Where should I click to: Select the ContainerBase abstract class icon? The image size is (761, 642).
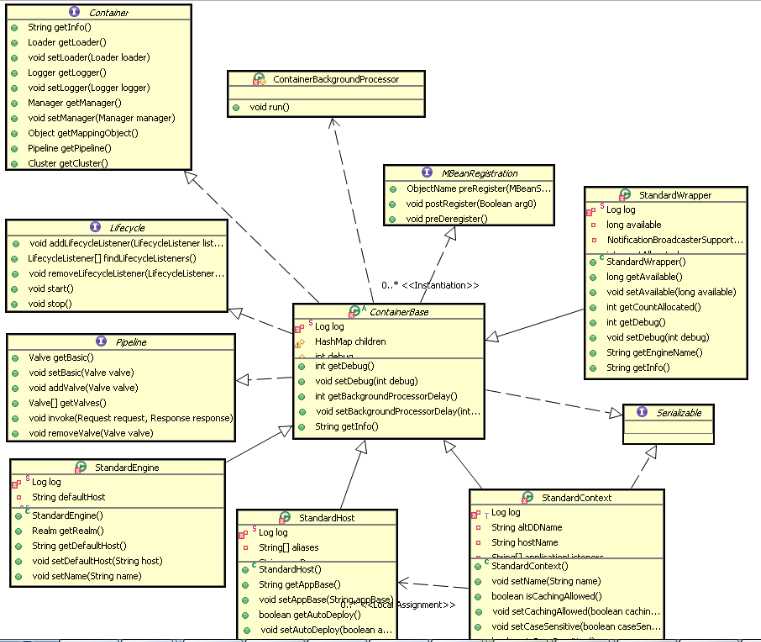point(355,312)
